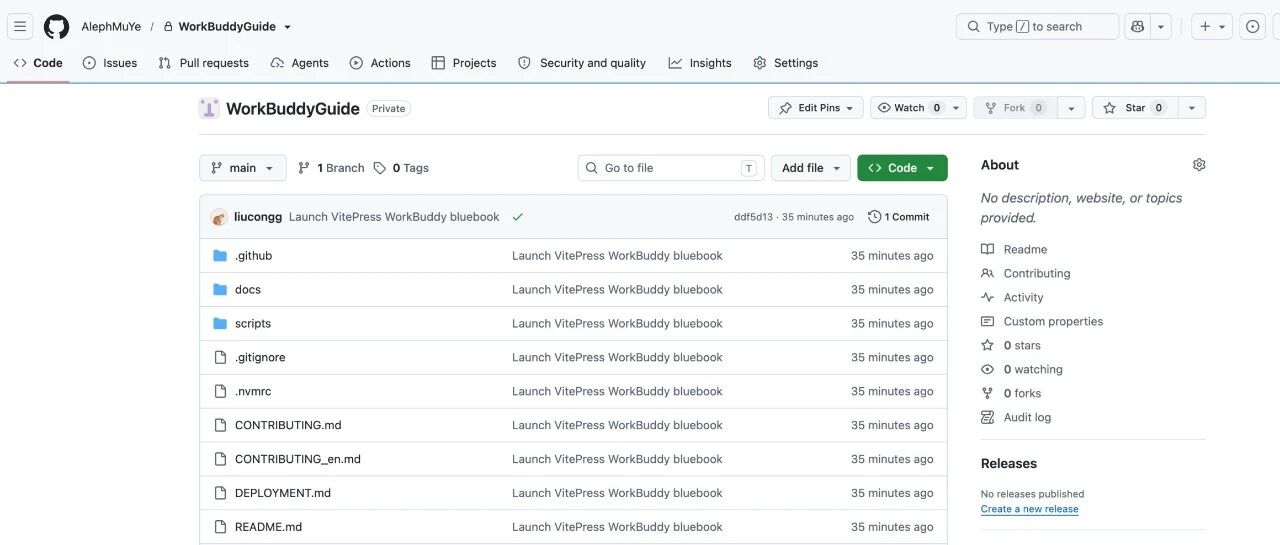Open the main branch selector dropdown
The width and height of the screenshot is (1280, 545).
click(243, 168)
